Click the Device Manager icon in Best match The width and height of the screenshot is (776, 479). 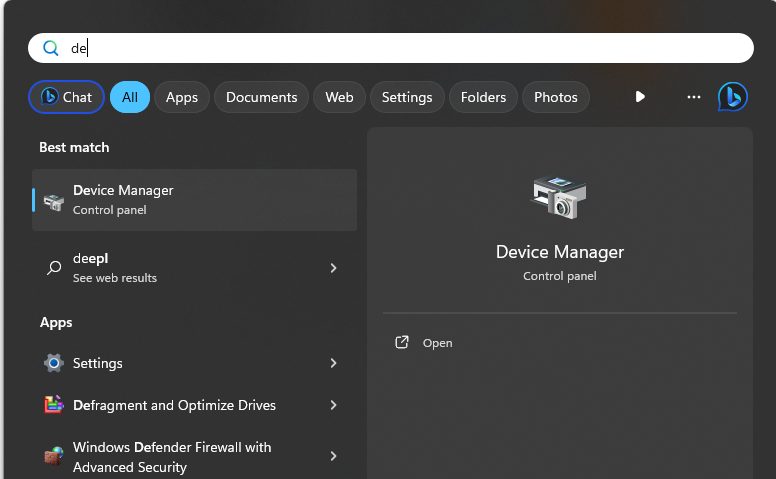(54, 200)
